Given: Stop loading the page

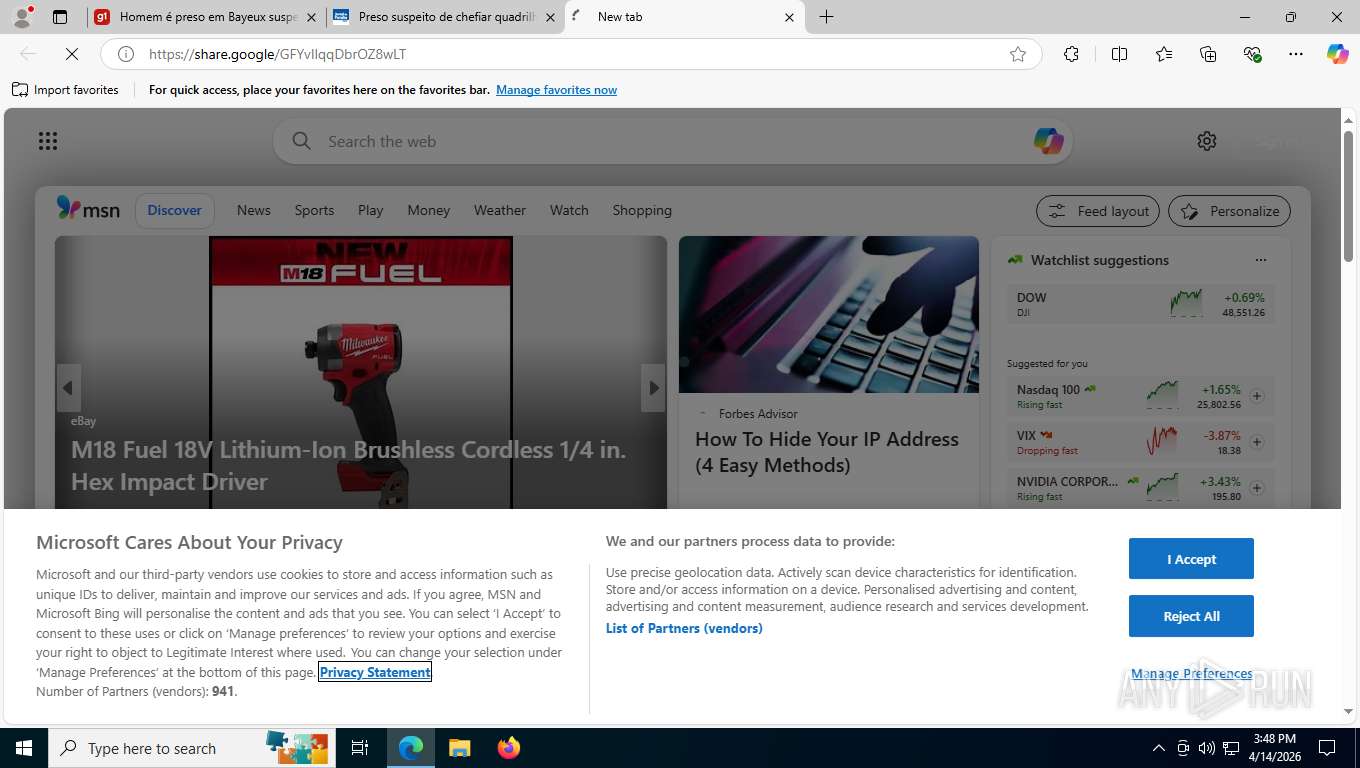Looking at the screenshot, I should pyautogui.click(x=72, y=54).
